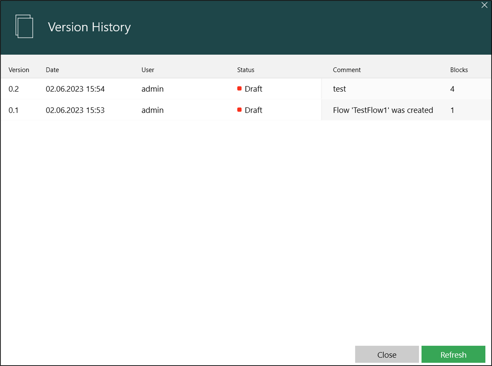Click date 02.06.2023 15:54
This screenshot has width=492, height=366.
click(75, 89)
